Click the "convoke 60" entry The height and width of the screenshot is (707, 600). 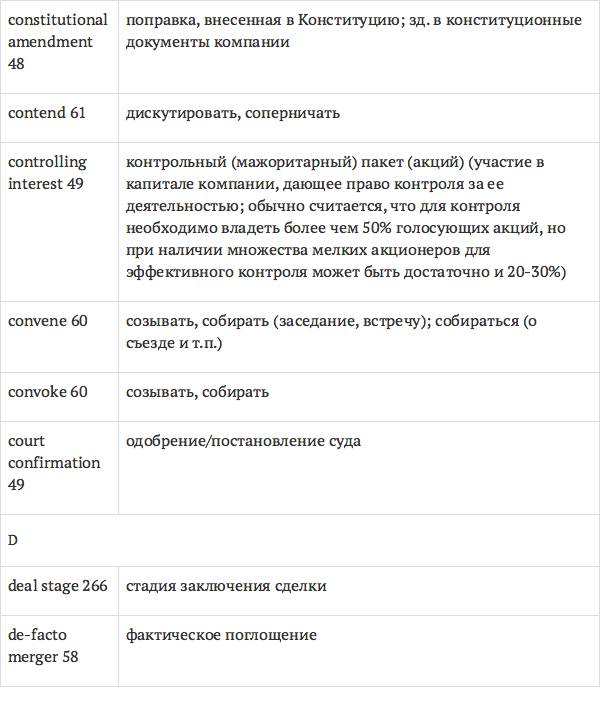47,391
